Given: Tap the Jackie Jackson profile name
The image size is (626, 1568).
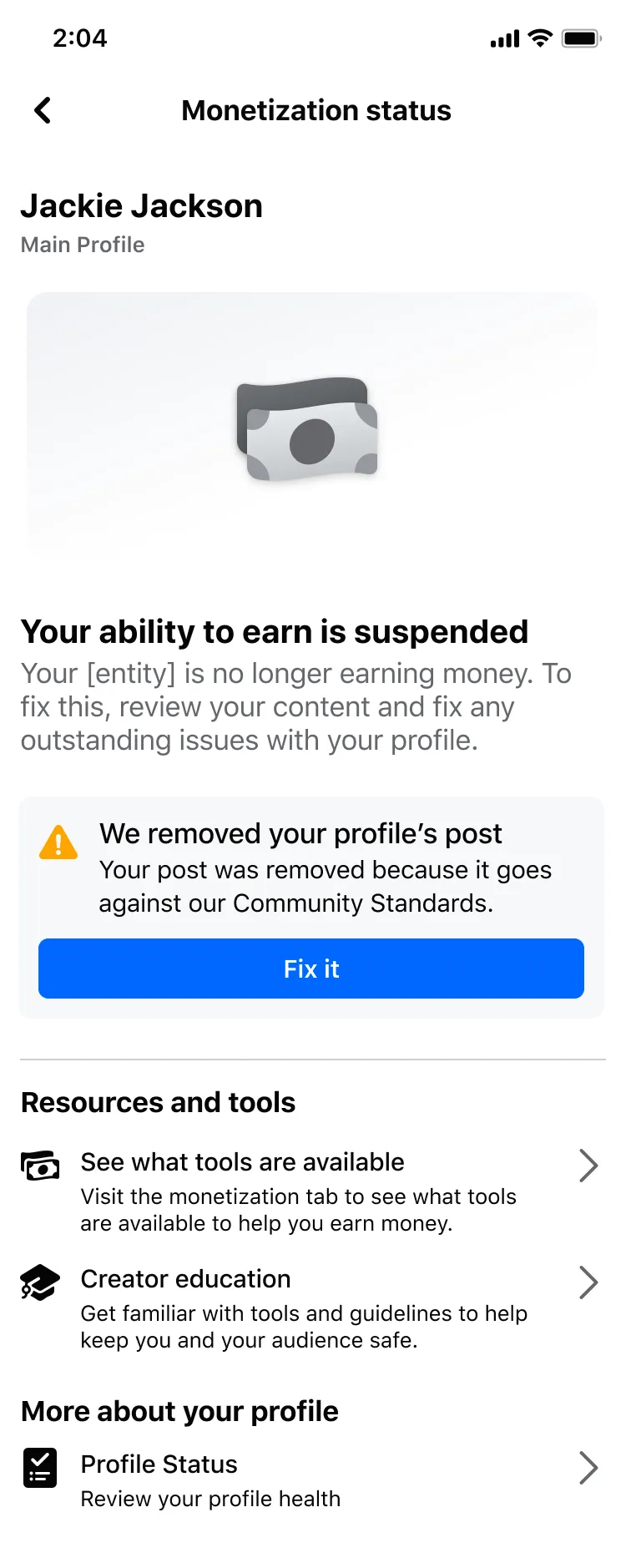Looking at the screenshot, I should [142, 206].
